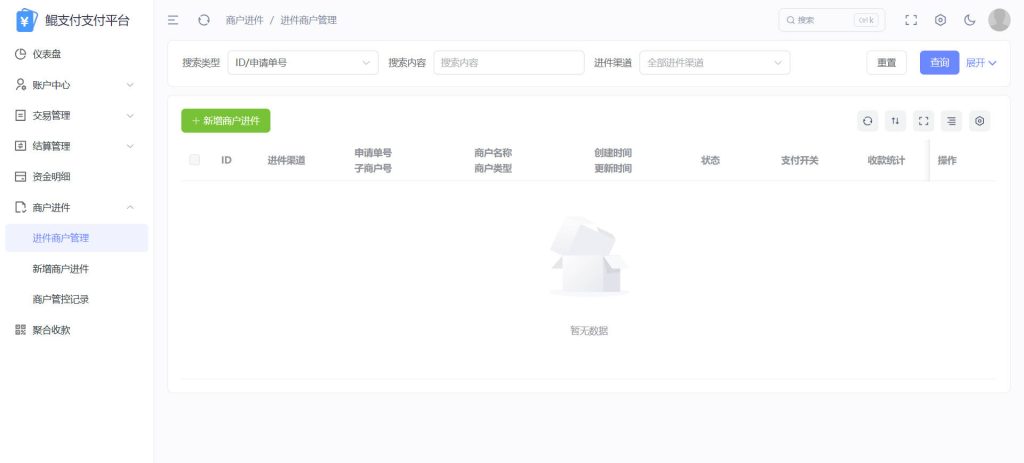1024x463 pixels.
Task: Click the 聚合收款 QR code icon
Action: [x=20, y=330]
